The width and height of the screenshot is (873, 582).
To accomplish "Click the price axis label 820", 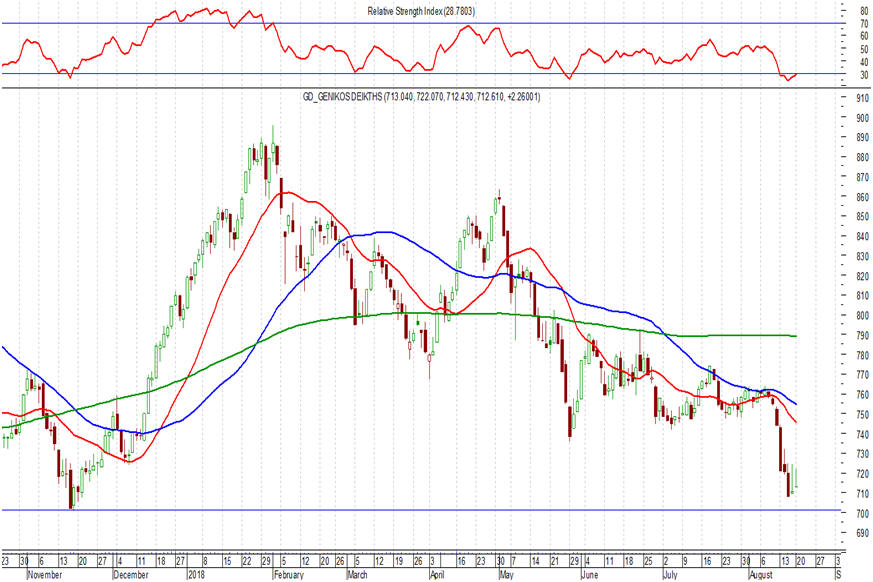I will 862,276.
